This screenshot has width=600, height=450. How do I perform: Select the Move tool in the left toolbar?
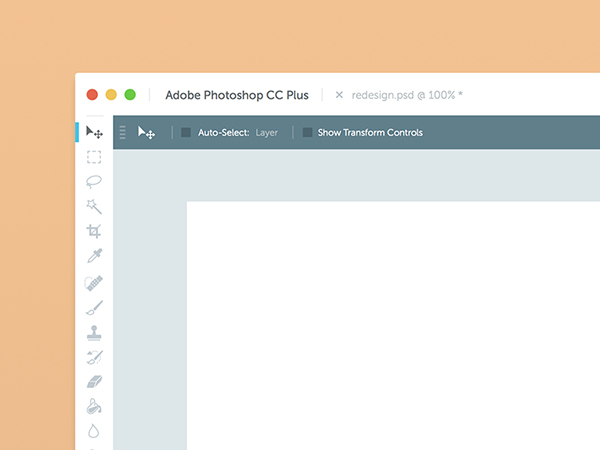(94, 132)
